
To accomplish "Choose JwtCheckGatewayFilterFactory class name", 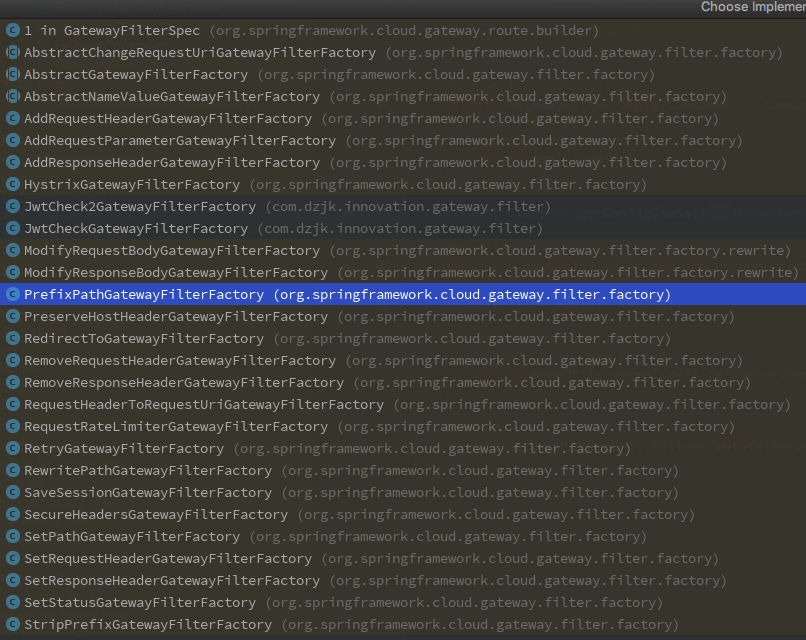I will [x=136, y=229].
